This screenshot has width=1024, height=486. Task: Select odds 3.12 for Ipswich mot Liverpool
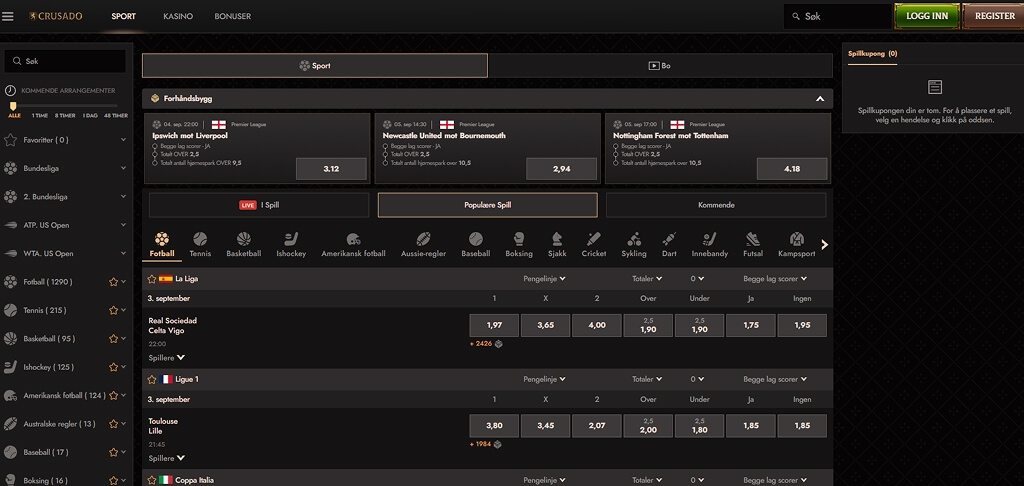(x=331, y=169)
